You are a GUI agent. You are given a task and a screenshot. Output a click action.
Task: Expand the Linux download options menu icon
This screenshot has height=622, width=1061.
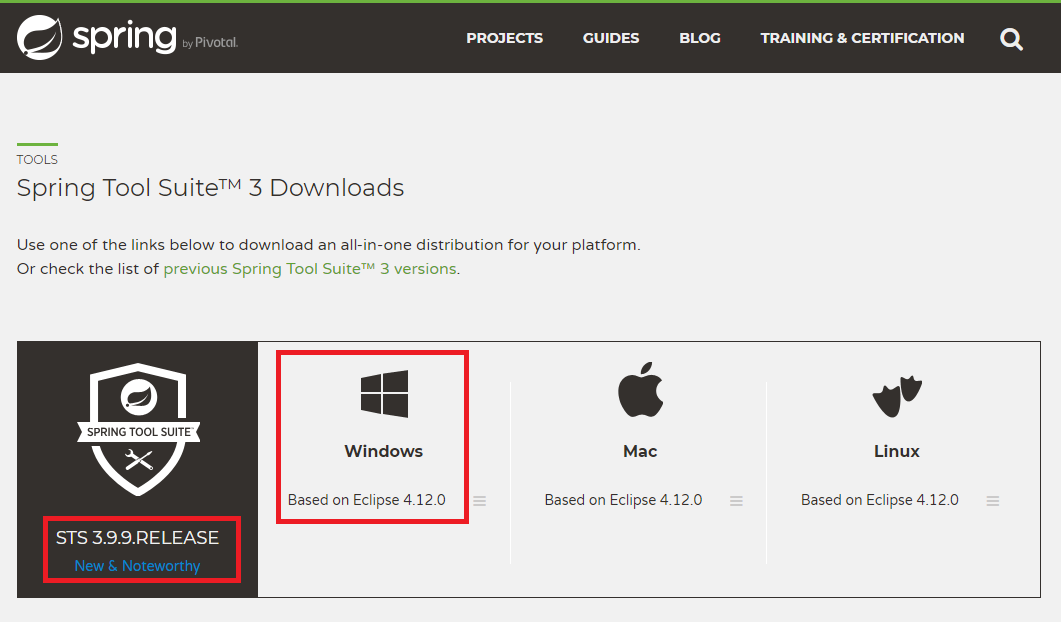click(993, 501)
